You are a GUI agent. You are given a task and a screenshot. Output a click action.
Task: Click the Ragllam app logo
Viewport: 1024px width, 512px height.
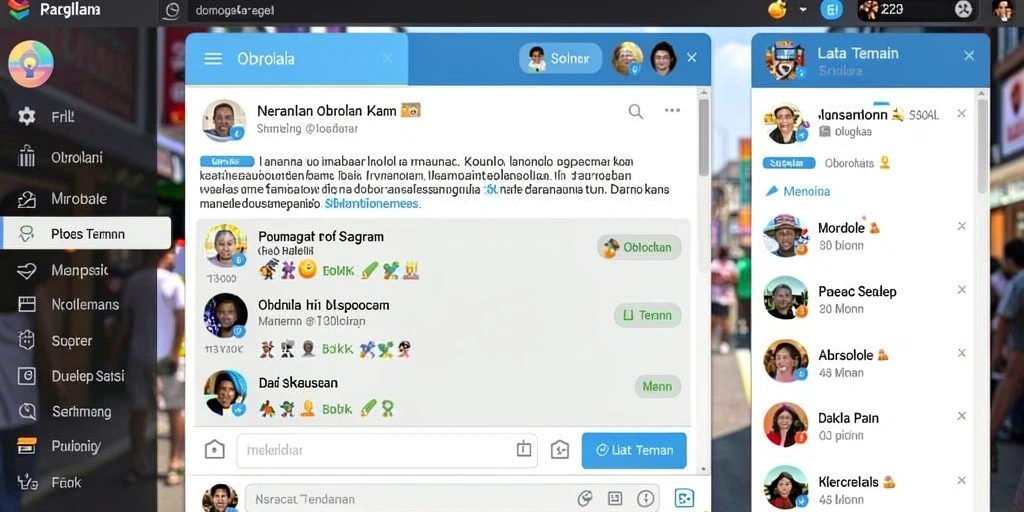pos(18,10)
